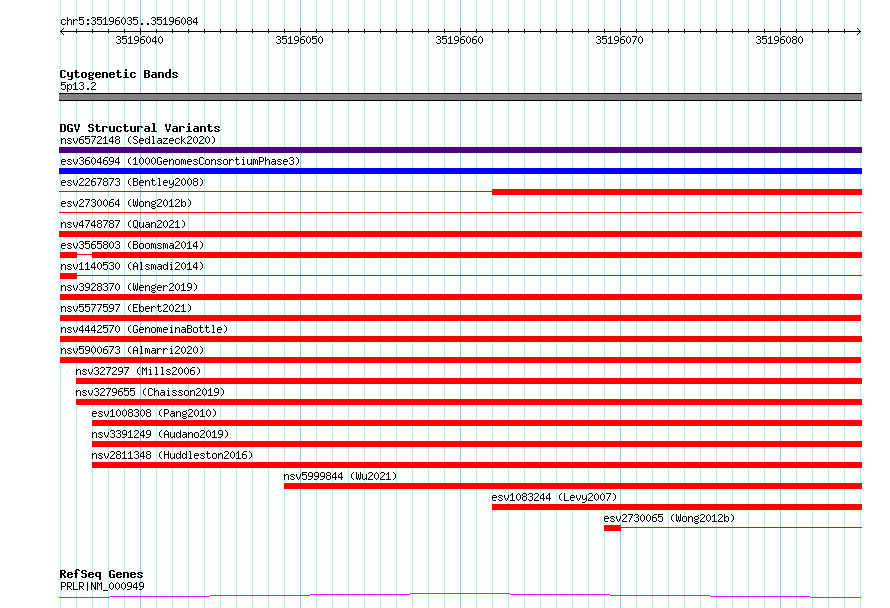Click nsv1140530 (Alsmadi2014) variant label
Viewport: 890px width, 608px height.
(x=132, y=266)
